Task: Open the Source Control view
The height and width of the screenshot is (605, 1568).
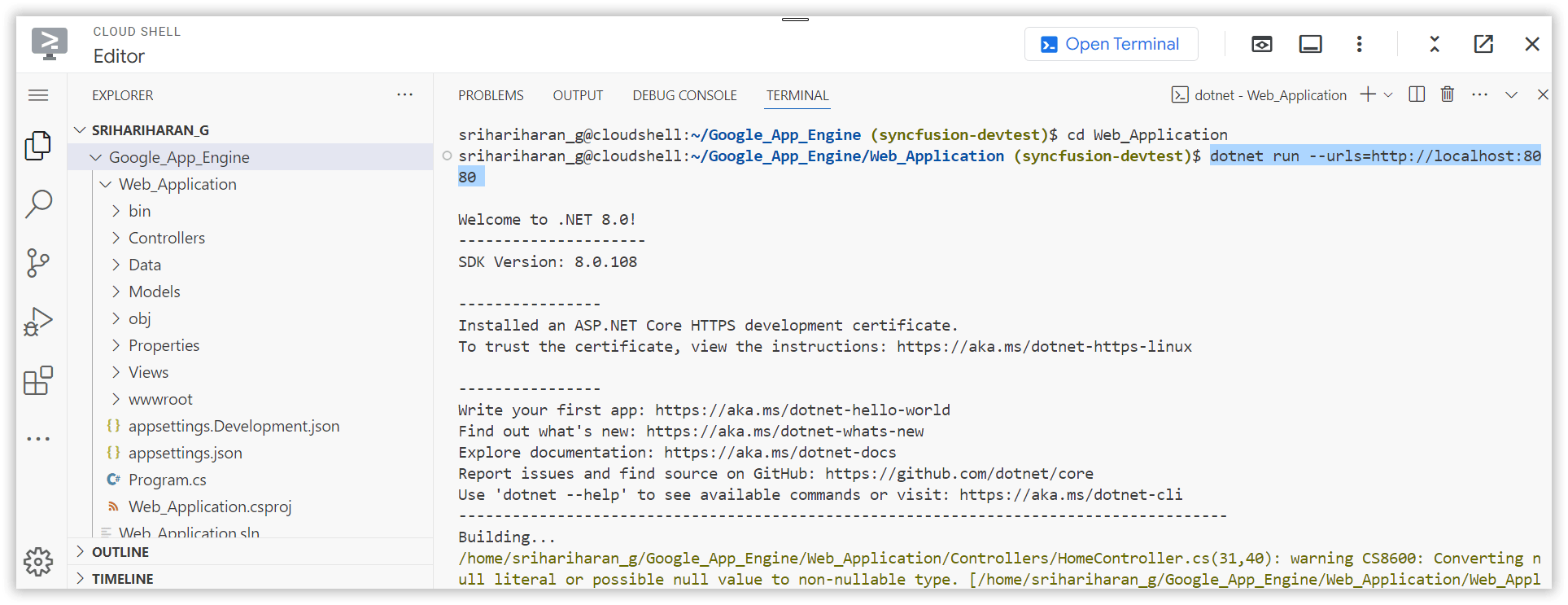Action: (x=38, y=263)
